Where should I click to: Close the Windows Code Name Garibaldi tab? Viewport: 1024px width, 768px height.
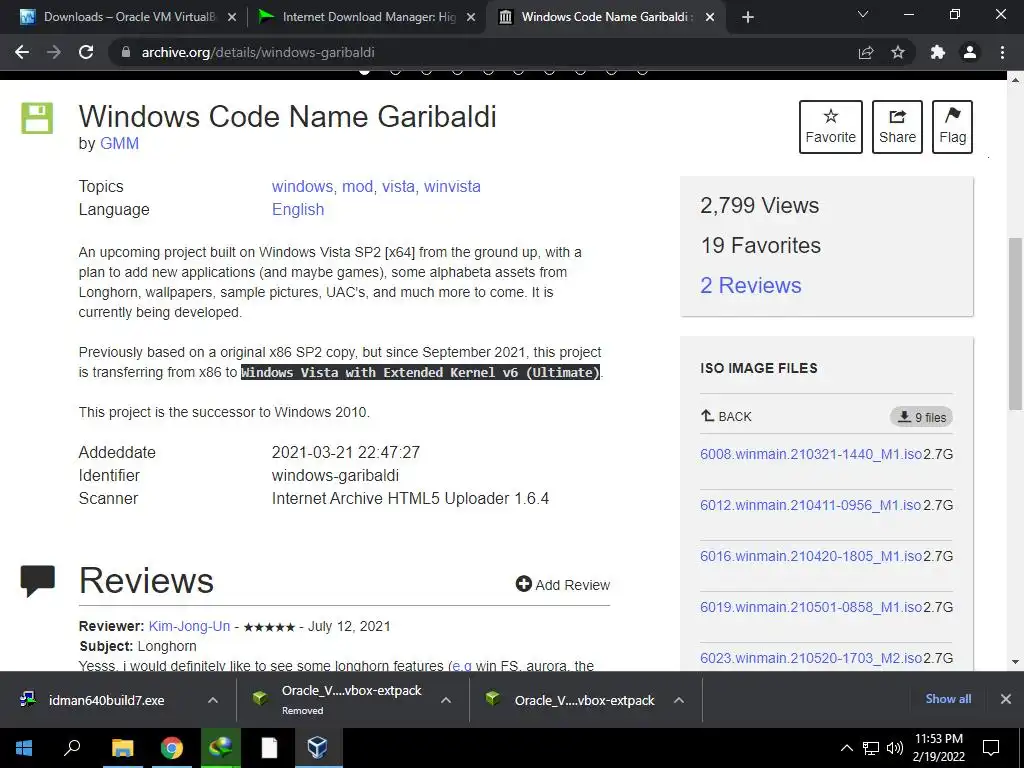[x=710, y=18]
